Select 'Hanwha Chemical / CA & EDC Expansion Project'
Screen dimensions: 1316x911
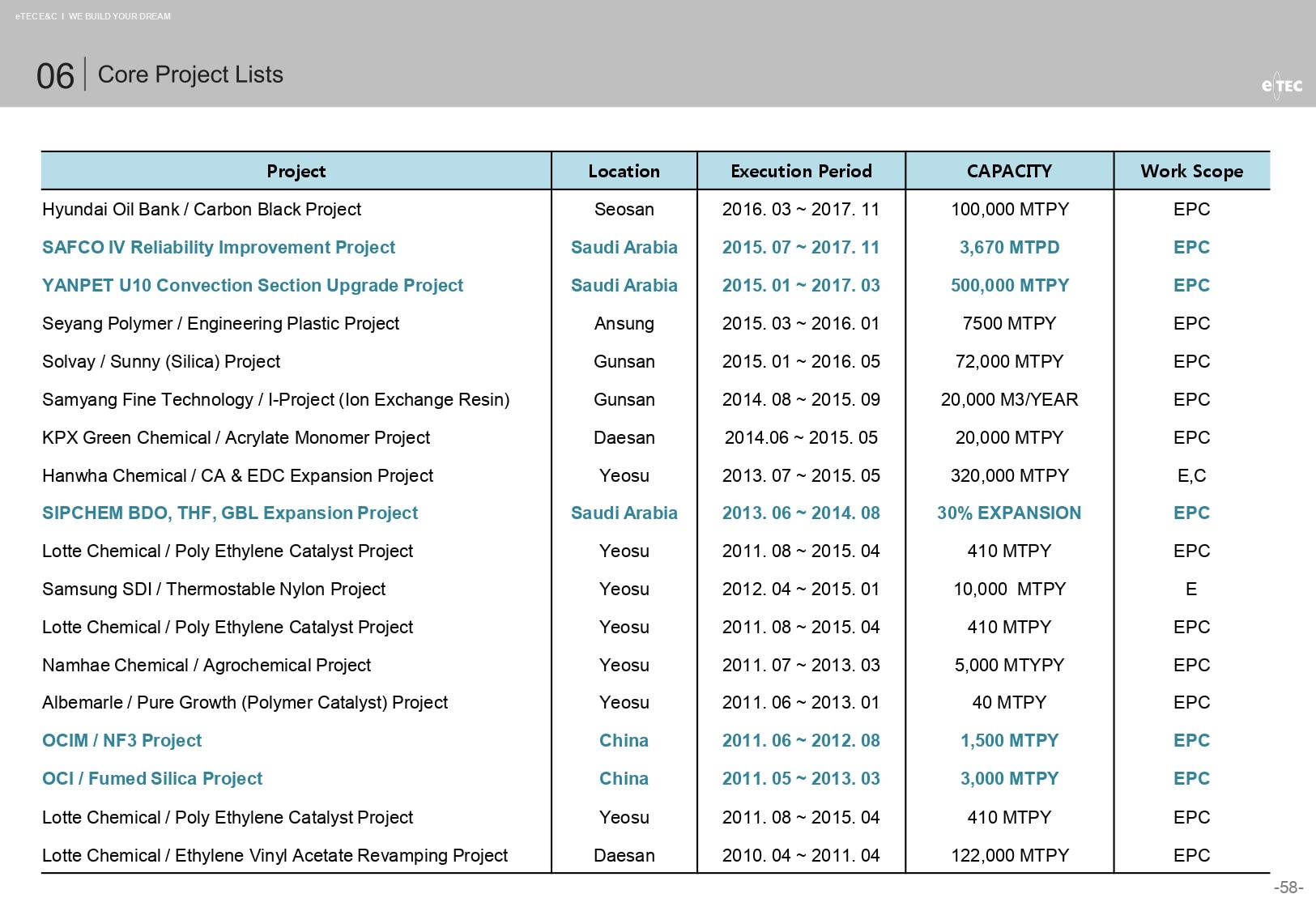point(237,475)
